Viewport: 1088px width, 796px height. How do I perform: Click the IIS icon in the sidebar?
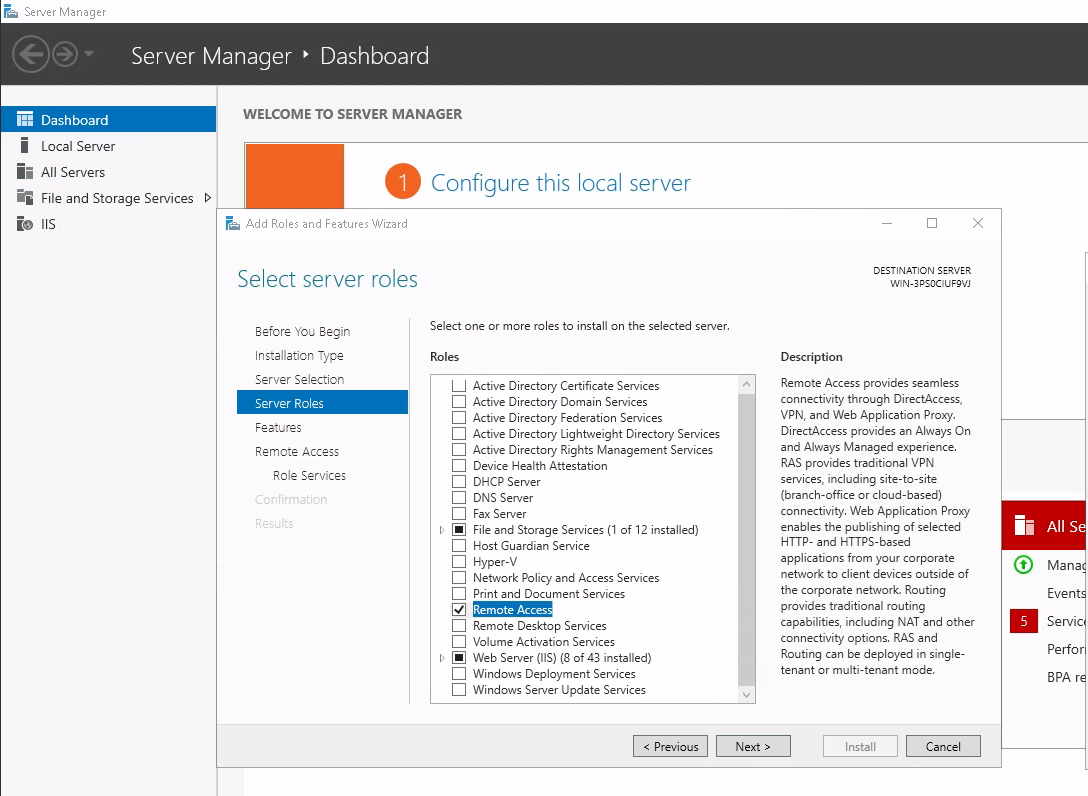tap(25, 223)
